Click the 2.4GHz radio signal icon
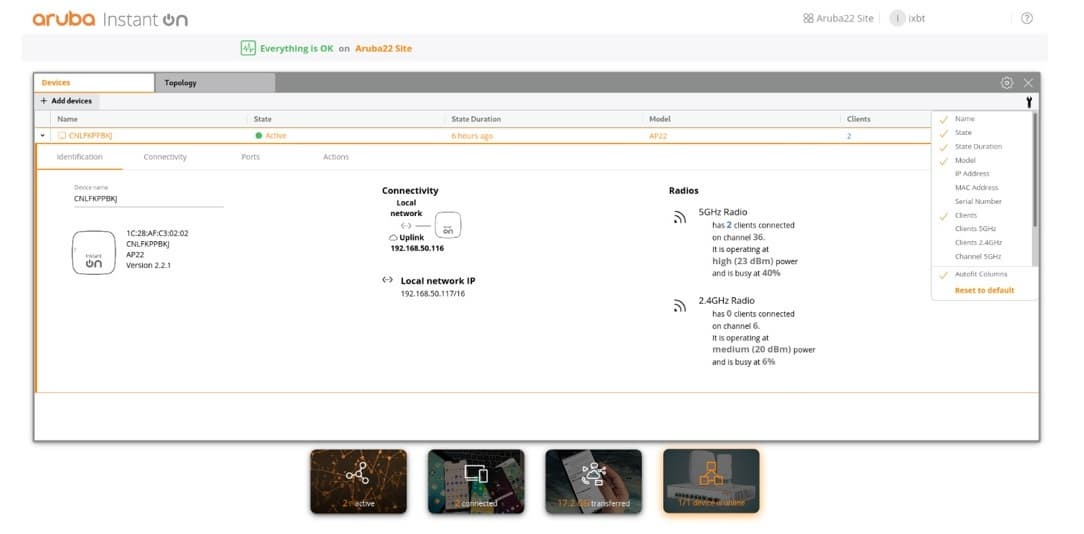 coord(680,306)
